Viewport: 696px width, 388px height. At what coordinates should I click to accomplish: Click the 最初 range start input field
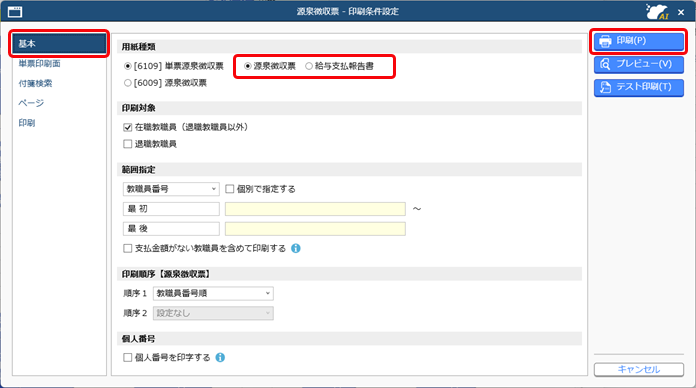315,209
